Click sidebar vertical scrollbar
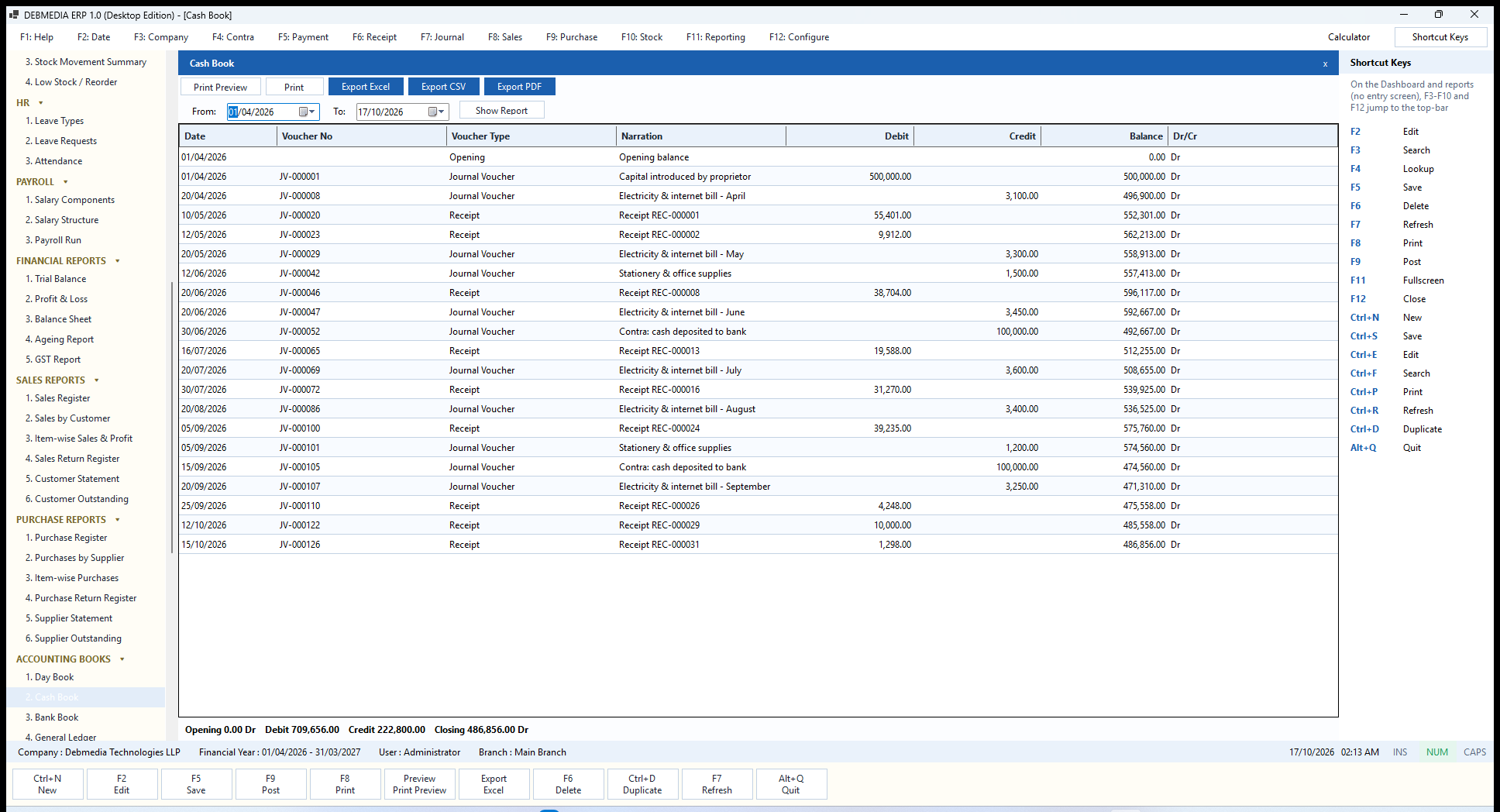This screenshot has width=1500, height=812. [x=171, y=418]
